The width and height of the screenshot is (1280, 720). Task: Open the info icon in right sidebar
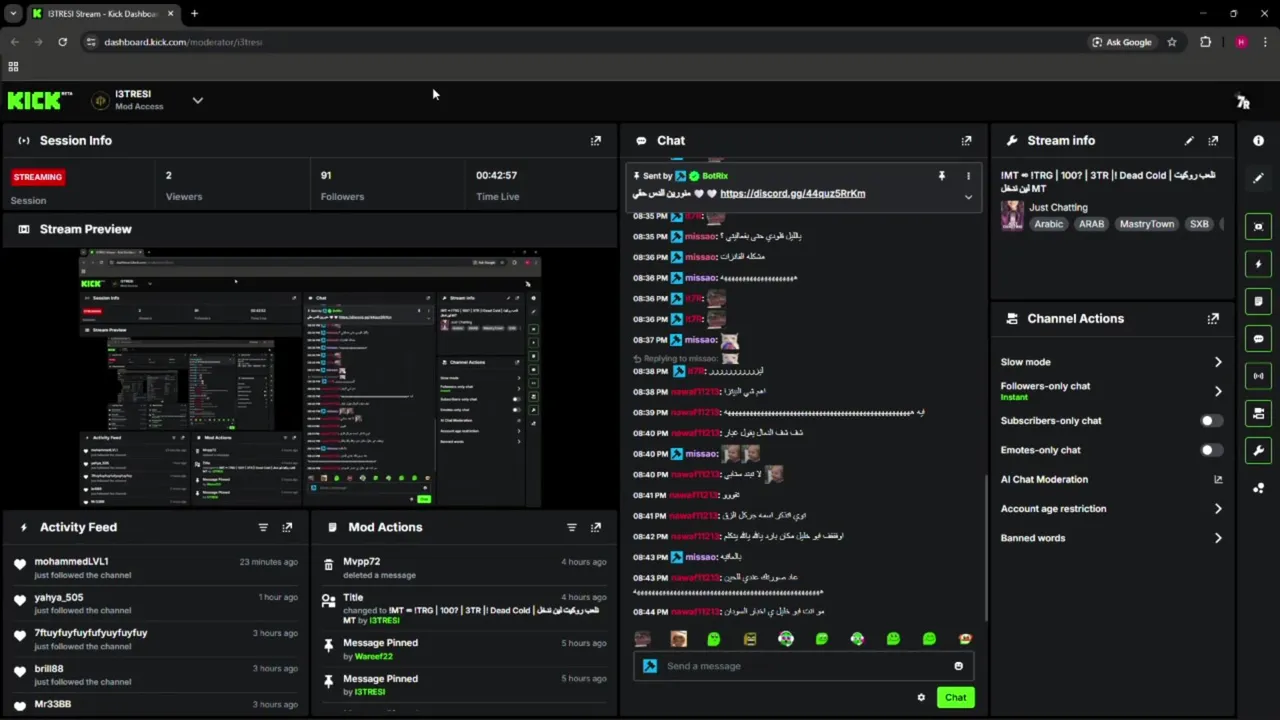pos(1258,141)
